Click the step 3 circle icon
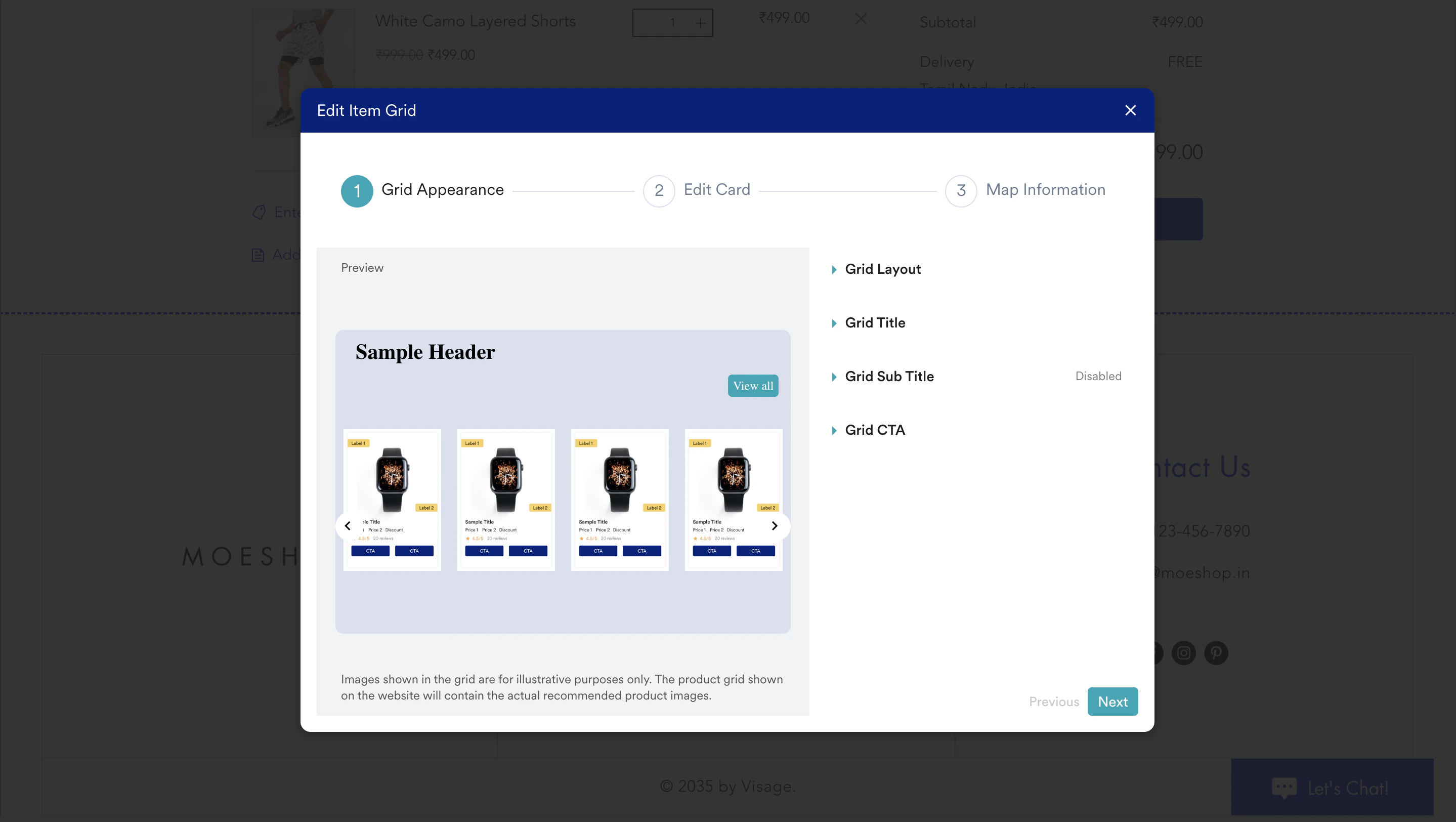1456x822 pixels. (961, 191)
